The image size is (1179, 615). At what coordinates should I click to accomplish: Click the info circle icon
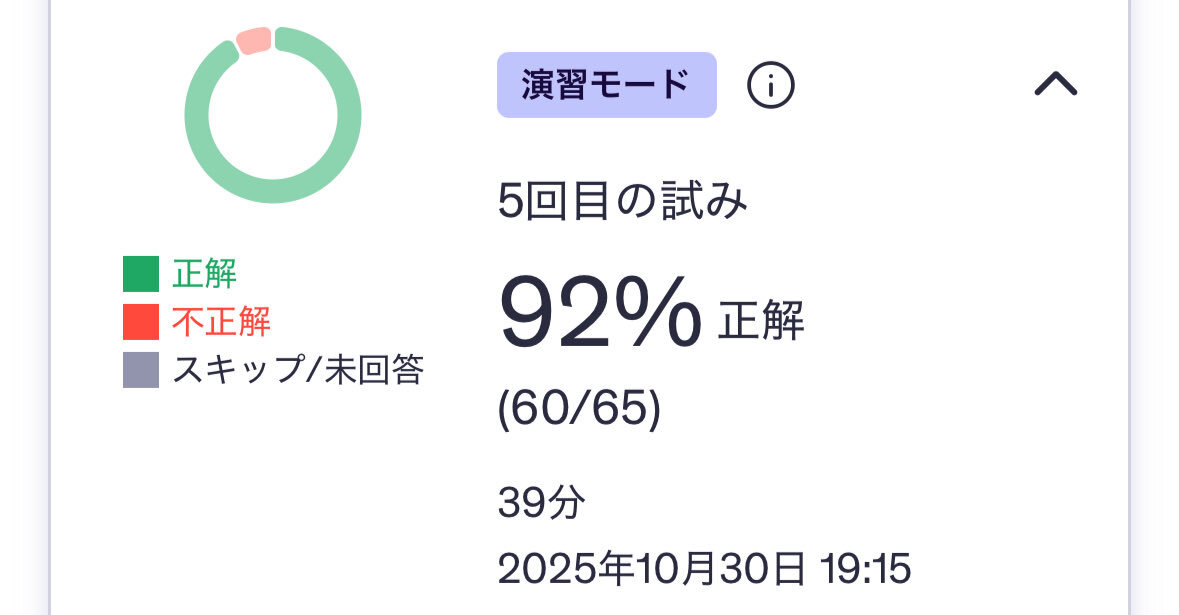pos(771,86)
